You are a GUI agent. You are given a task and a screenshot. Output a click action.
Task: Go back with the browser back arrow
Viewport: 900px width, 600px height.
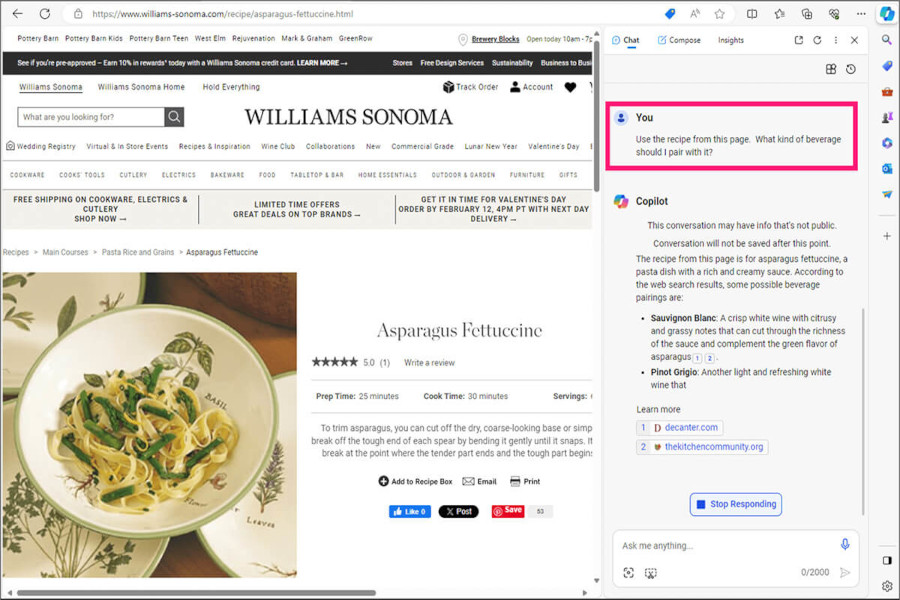(18, 13)
